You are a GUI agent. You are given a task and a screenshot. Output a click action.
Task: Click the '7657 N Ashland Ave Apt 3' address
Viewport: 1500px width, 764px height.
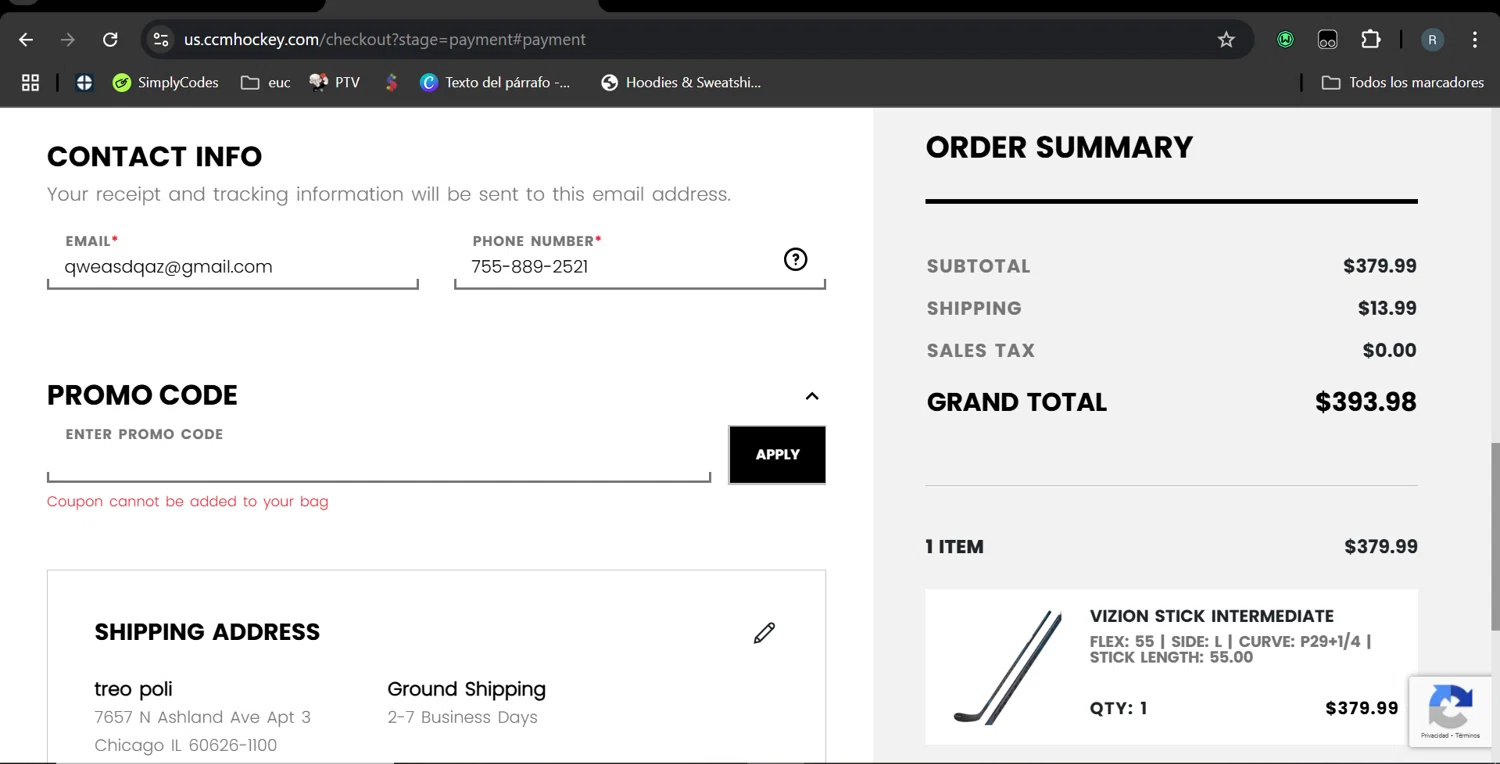[x=202, y=717]
